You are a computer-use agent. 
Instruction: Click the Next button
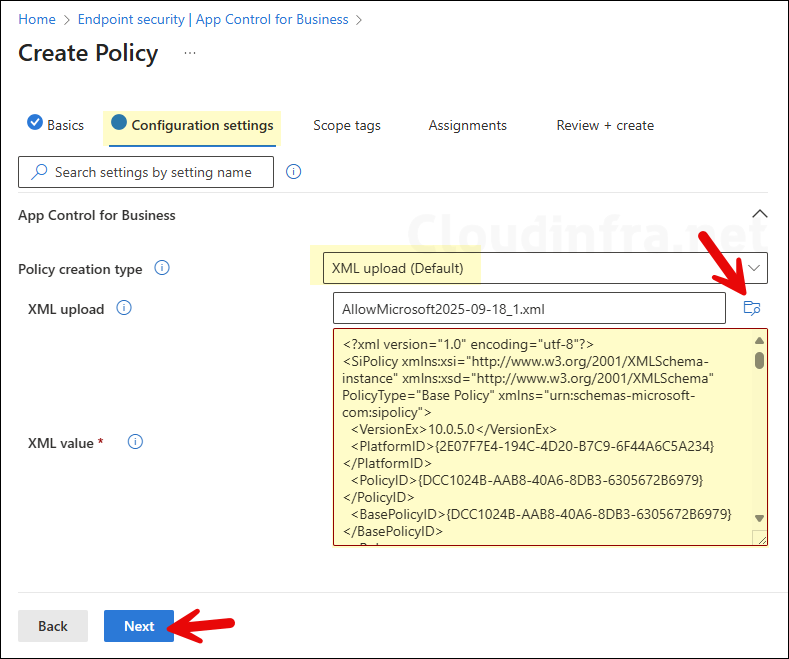pos(139,626)
